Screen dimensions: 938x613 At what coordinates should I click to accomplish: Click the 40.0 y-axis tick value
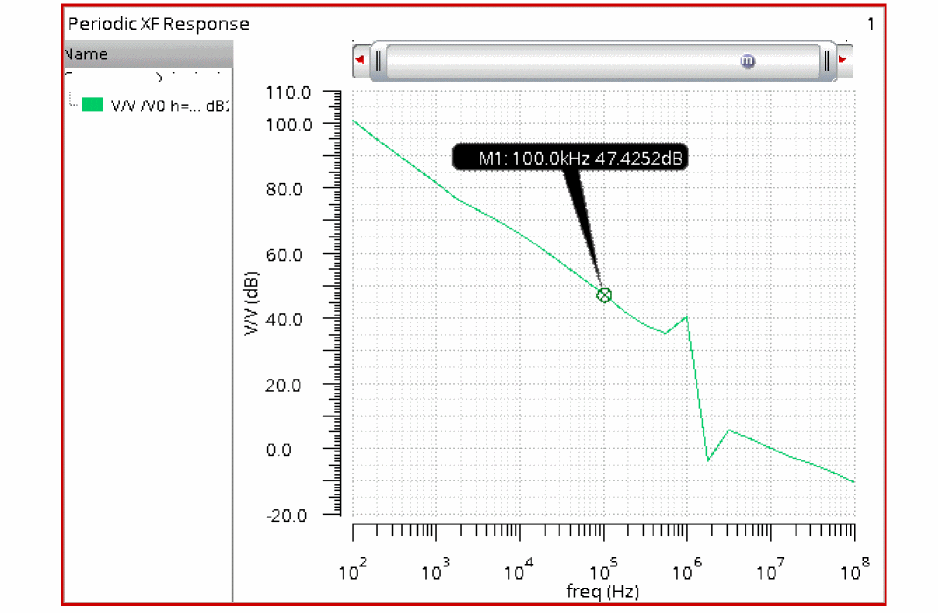[285, 319]
